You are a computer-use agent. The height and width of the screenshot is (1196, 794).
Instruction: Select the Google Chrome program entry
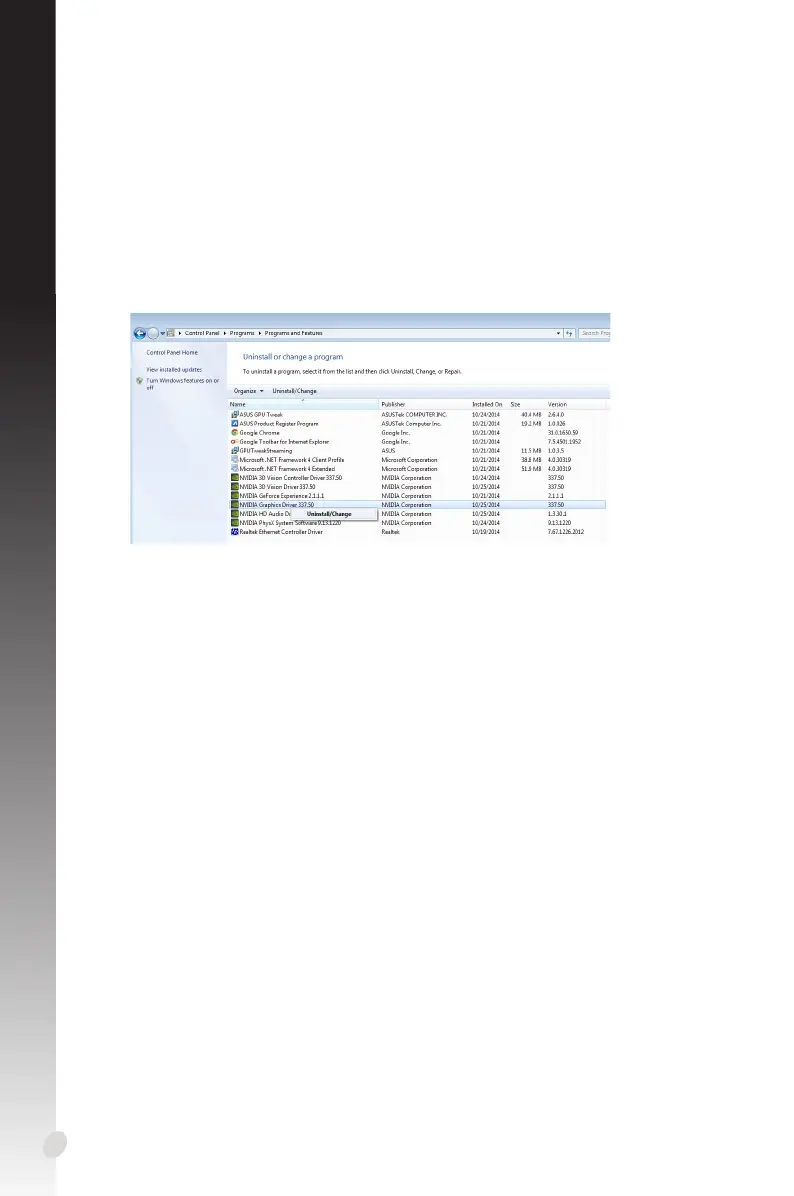coord(259,432)
